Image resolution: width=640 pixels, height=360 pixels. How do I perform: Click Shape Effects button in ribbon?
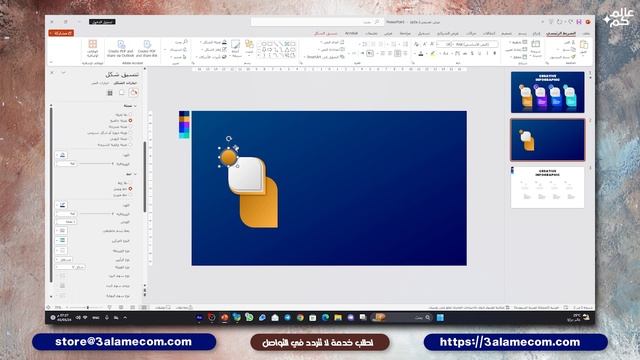point(212,57)
